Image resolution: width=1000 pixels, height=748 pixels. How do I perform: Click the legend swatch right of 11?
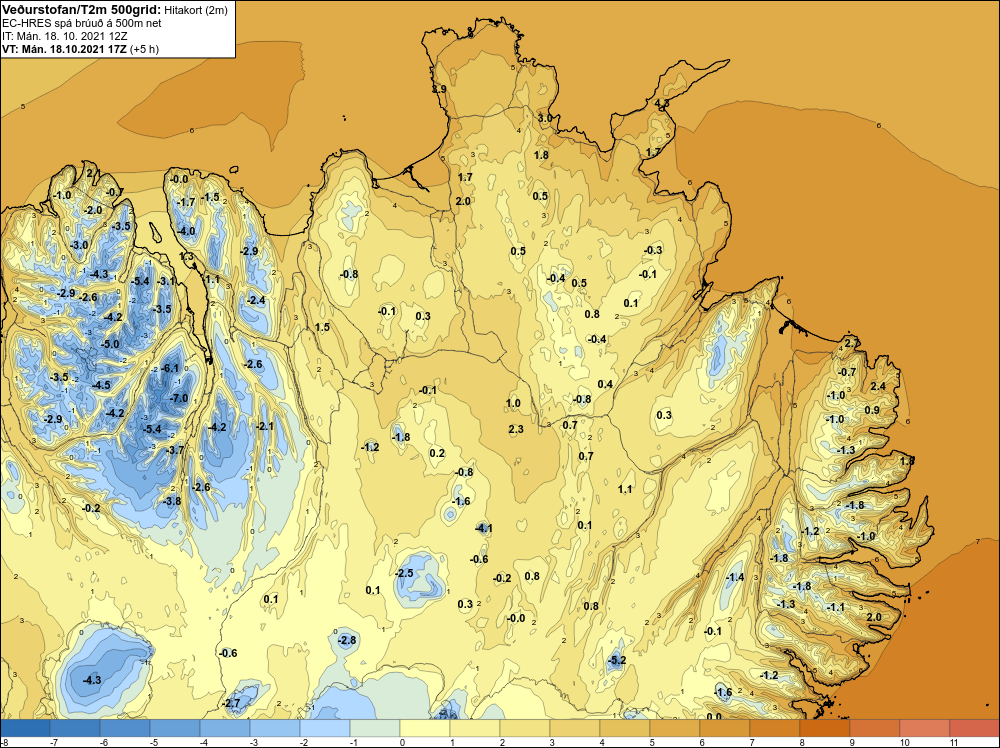[x=974, y=728]
